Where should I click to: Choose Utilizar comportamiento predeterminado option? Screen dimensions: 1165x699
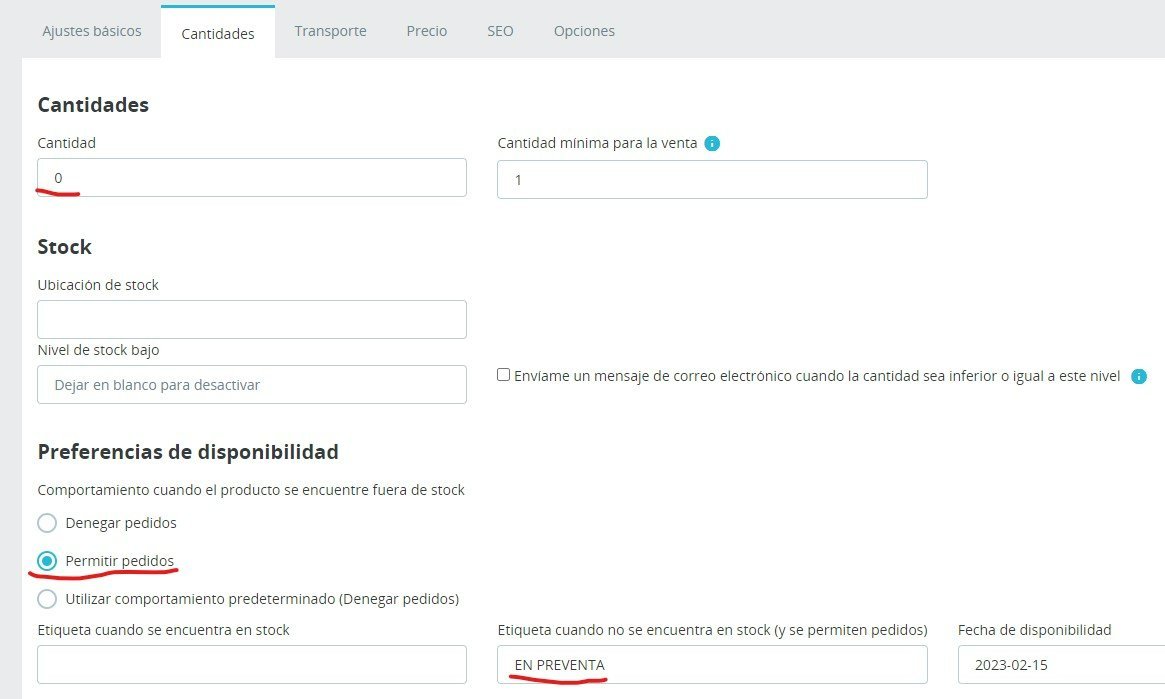coord(47,599)
